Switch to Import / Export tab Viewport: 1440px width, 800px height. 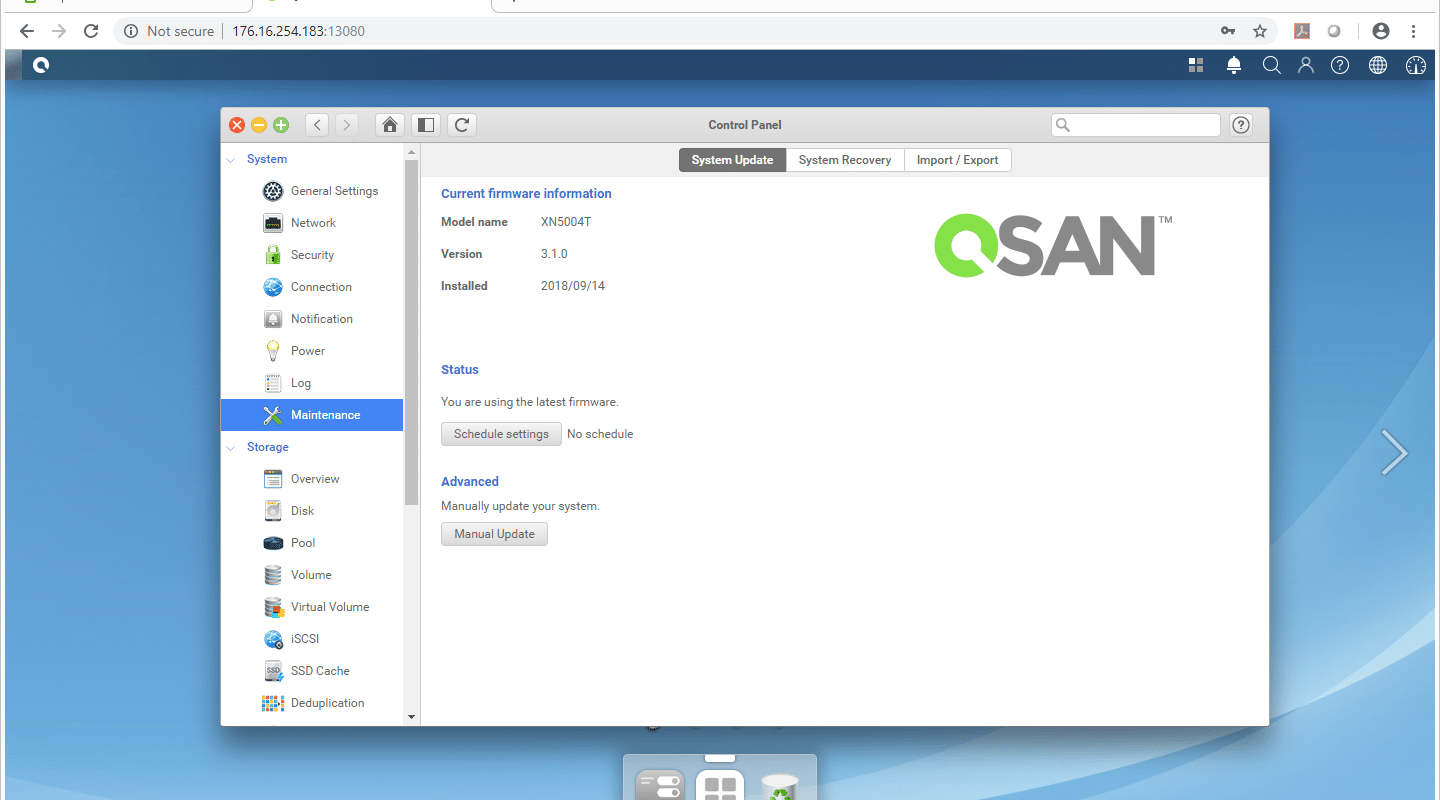pos(958,160)
